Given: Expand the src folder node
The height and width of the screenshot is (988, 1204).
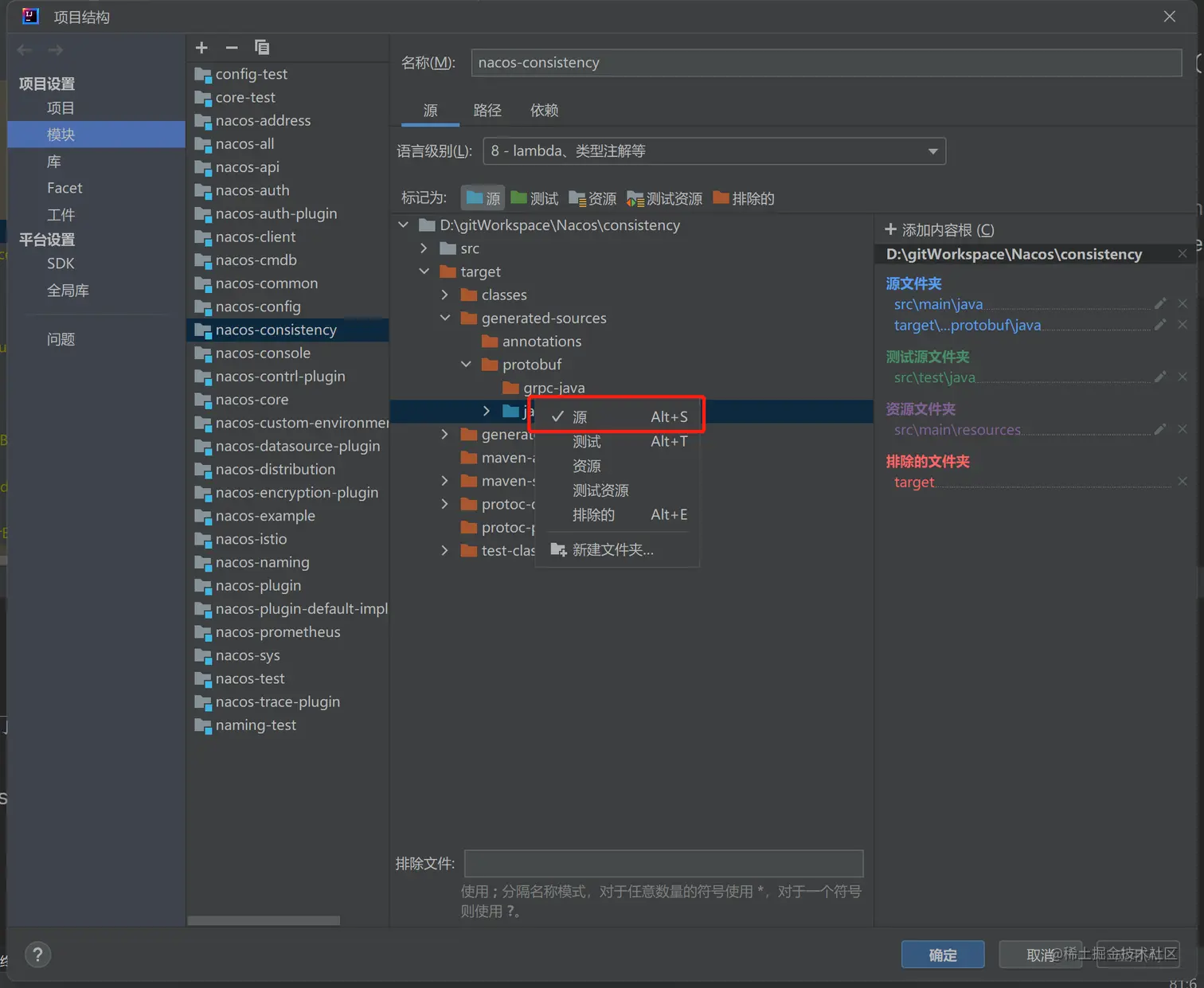Looking at the screenshot, I should [x=424, y=248].
